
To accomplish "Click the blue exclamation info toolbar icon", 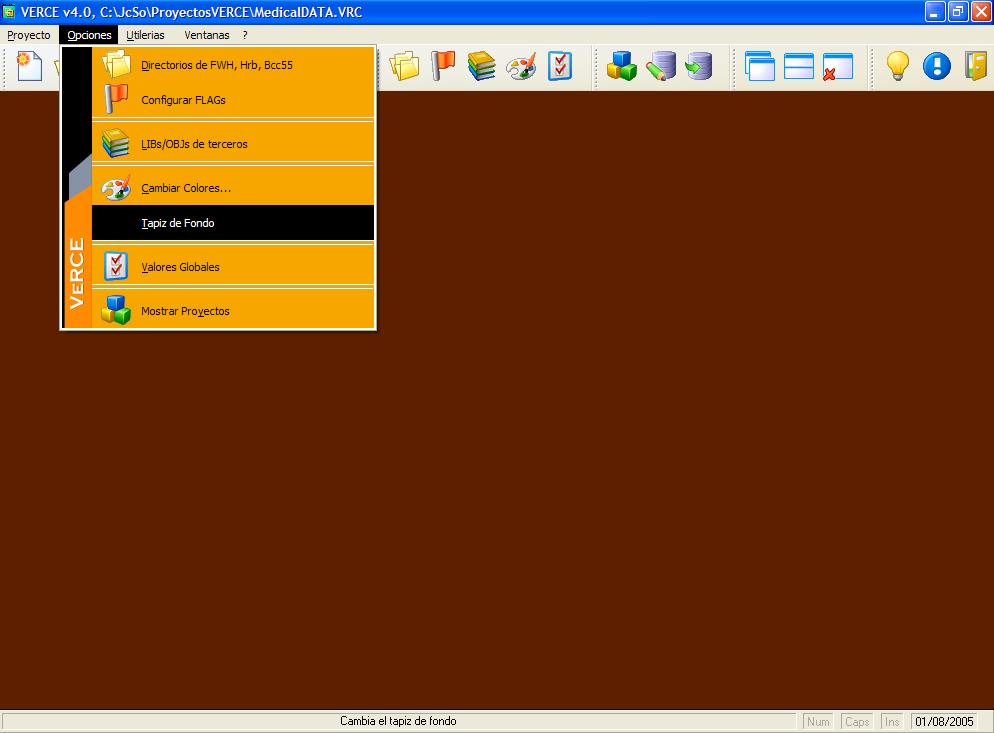I will pos(936,67).
